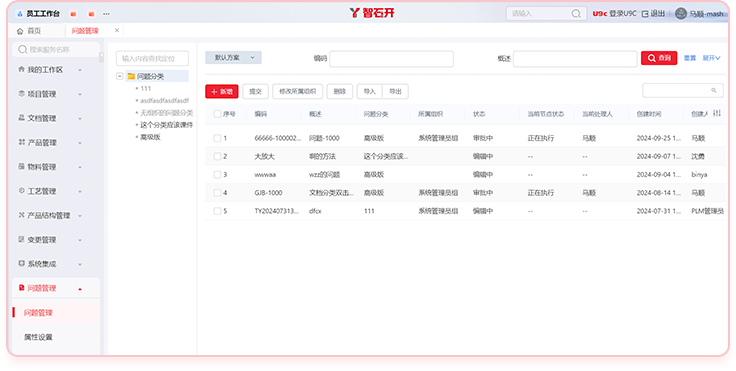Click the search magnifier icon in top bar
Viewport: 736px width, 371px height.
pos(576,14)
